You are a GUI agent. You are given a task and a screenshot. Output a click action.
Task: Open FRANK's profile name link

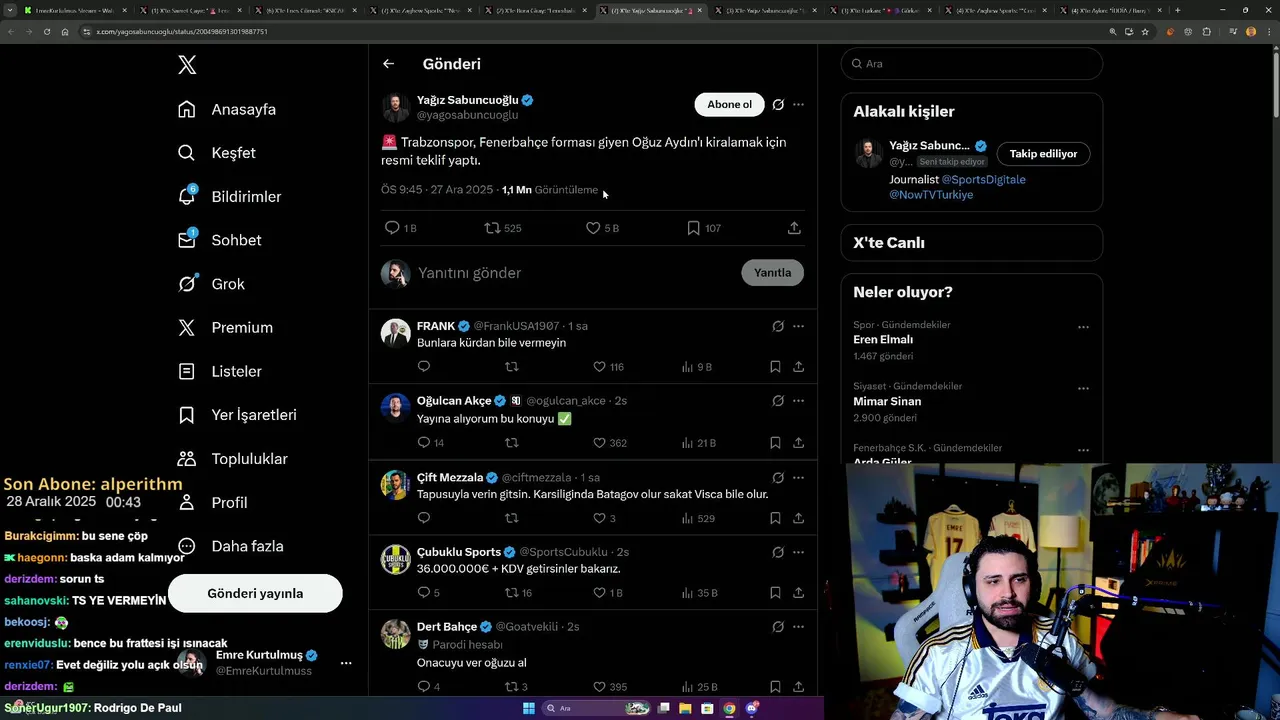point(436,326)
